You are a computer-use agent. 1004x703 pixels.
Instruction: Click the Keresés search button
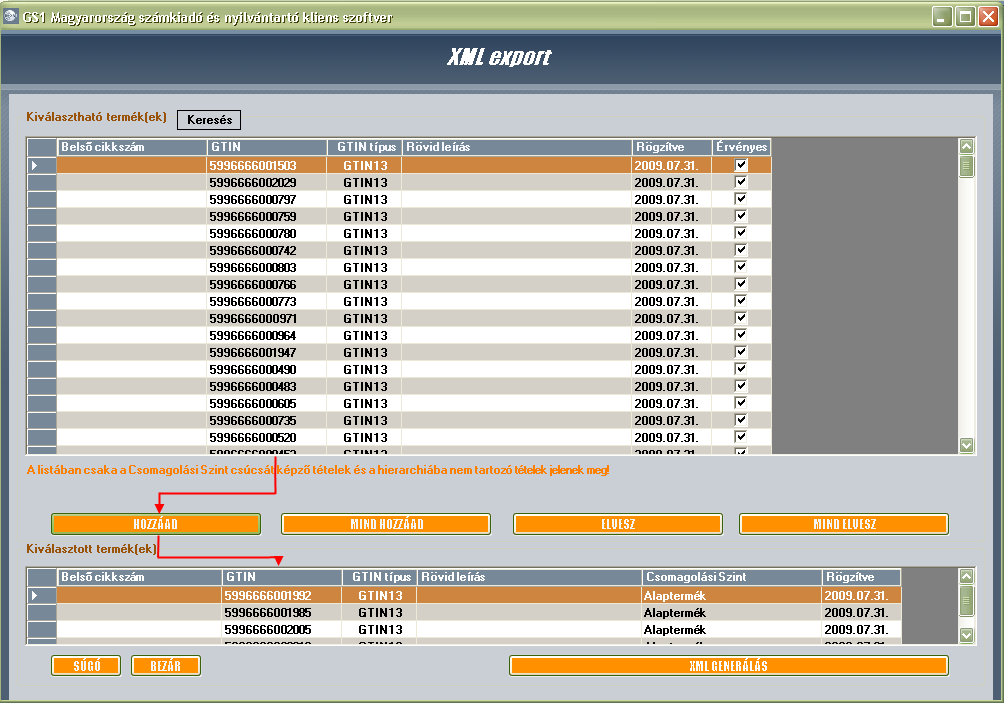(209, 120)
